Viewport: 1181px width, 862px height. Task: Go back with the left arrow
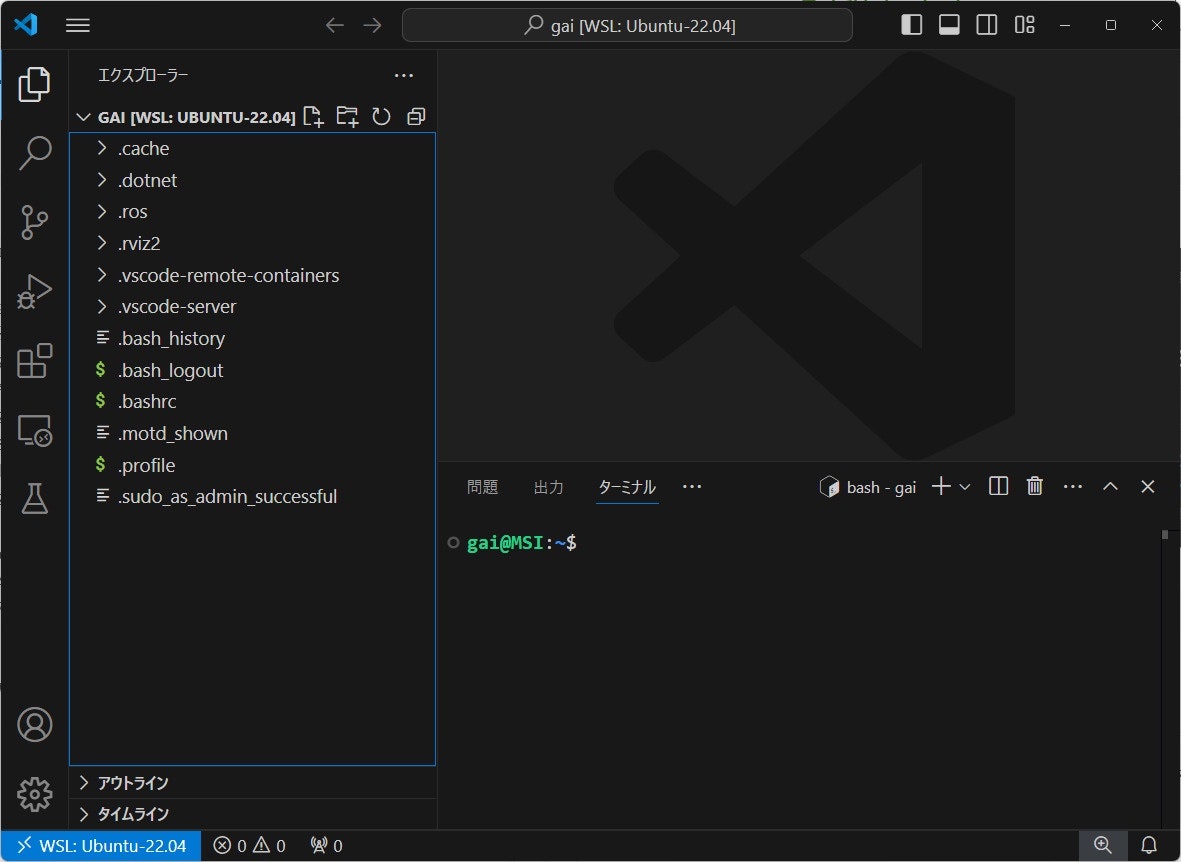334,26
